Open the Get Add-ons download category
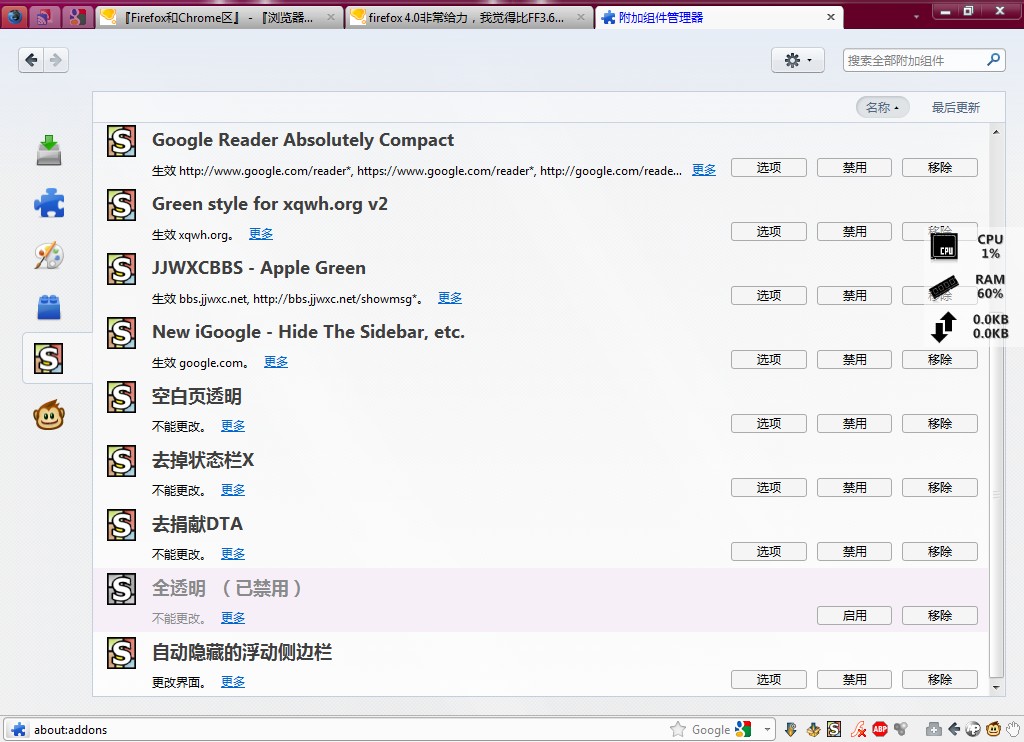This screenshot has width=1024, height=742. pos(49,150)
